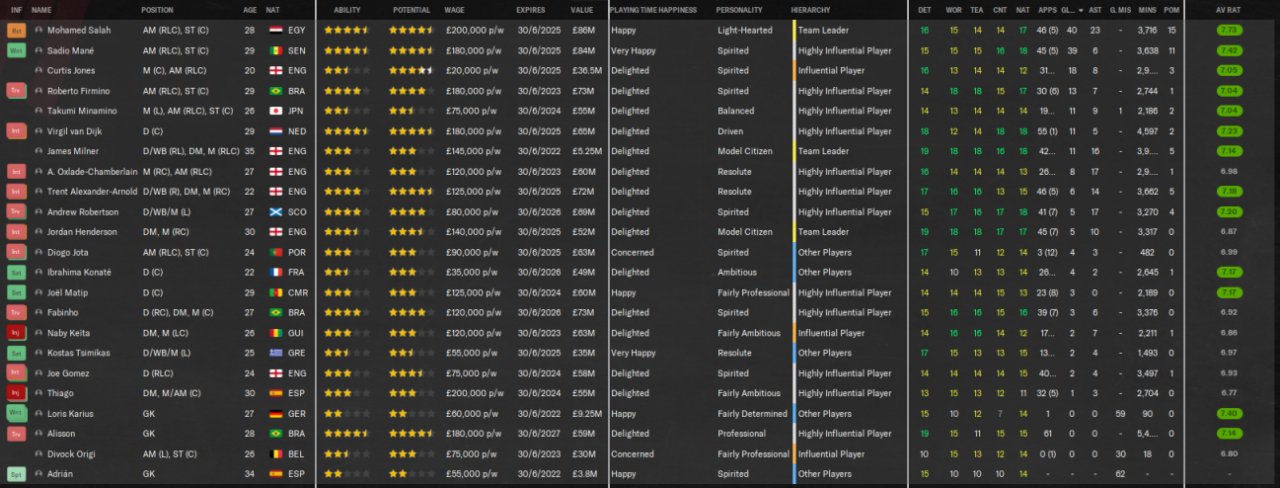Screen dimensions: 1280x488
Task: Sort by the MINS column header
Action: click(1147, 9)
